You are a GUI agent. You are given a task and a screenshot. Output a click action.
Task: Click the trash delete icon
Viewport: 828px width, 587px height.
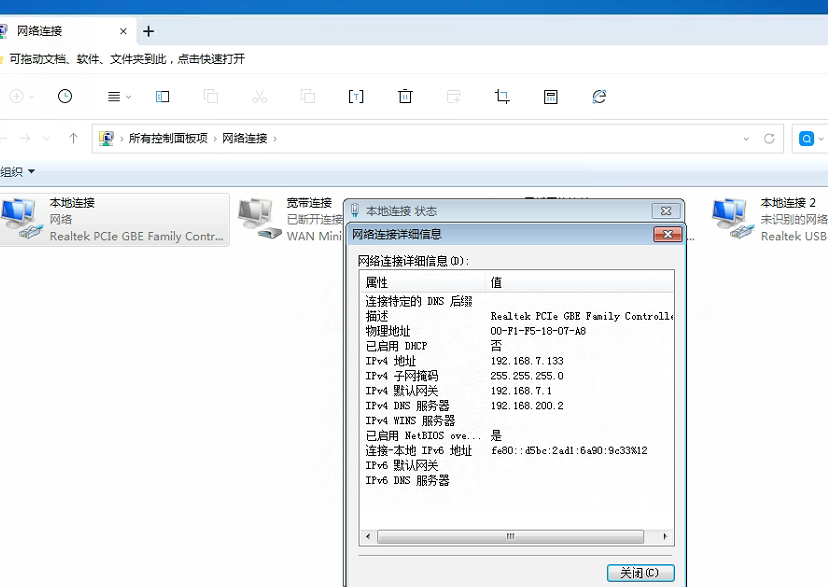click(405, 97)
